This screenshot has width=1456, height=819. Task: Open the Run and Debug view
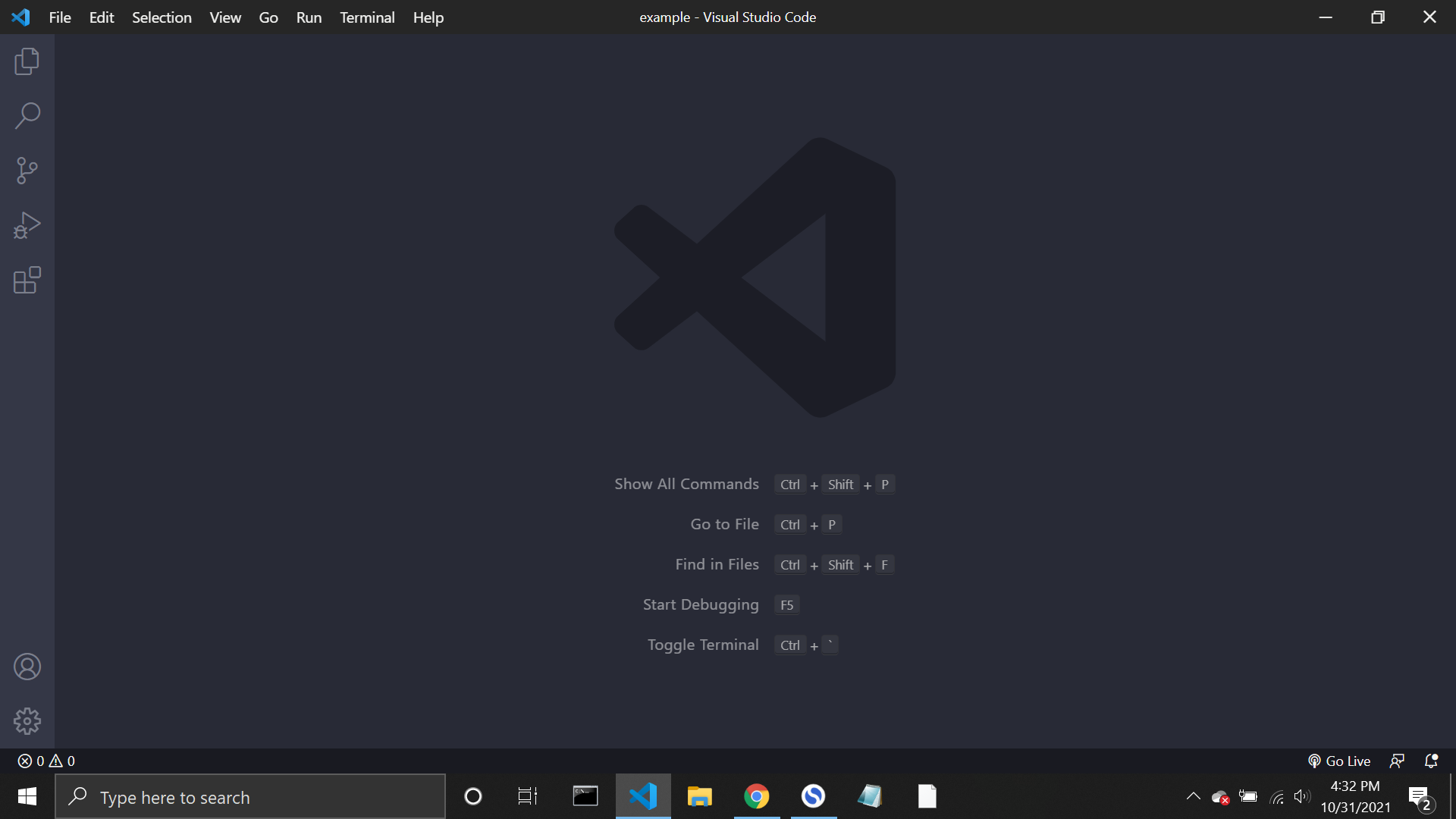pos(27,225)
